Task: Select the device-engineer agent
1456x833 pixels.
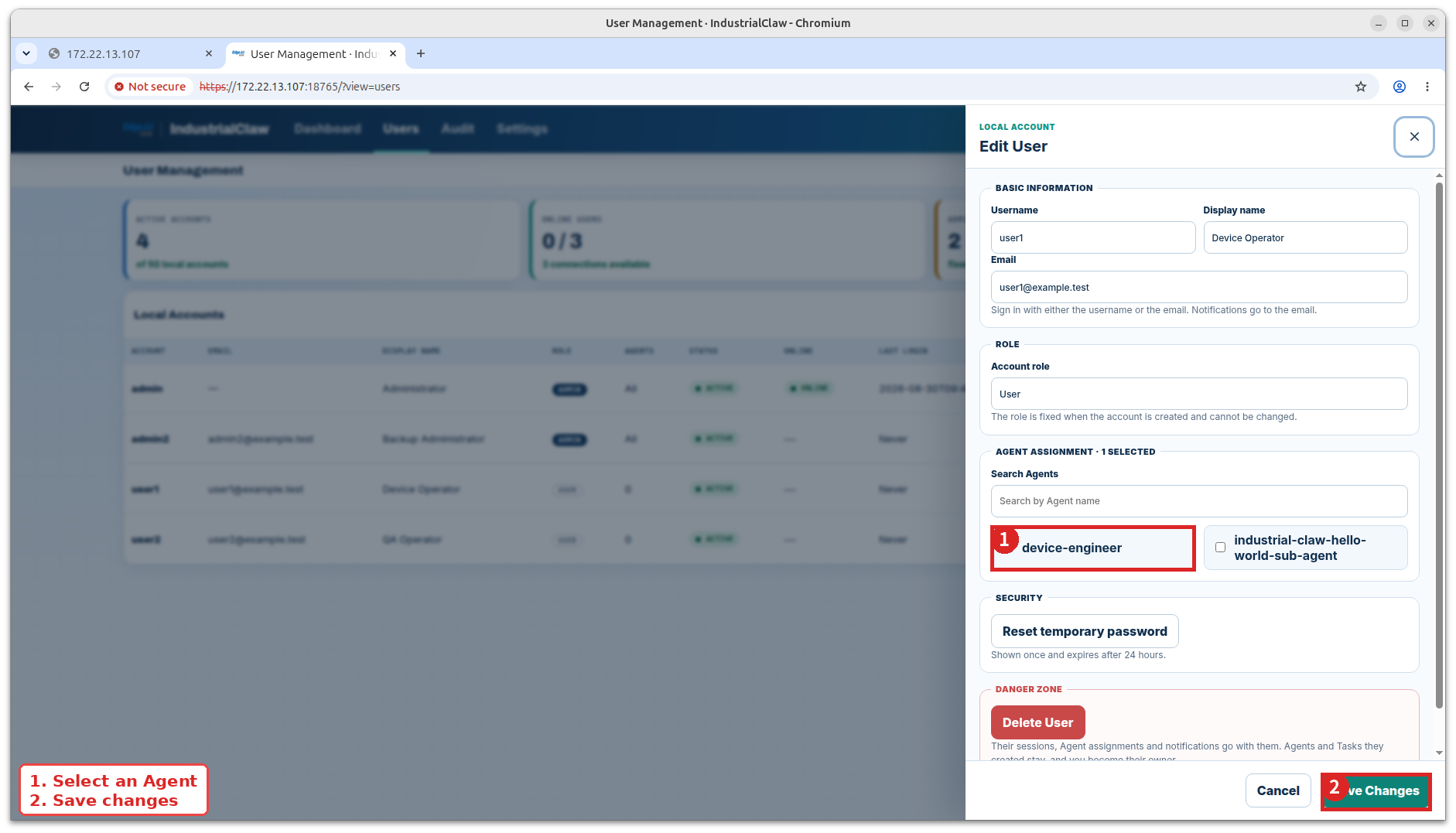Action: [1093, 548]
